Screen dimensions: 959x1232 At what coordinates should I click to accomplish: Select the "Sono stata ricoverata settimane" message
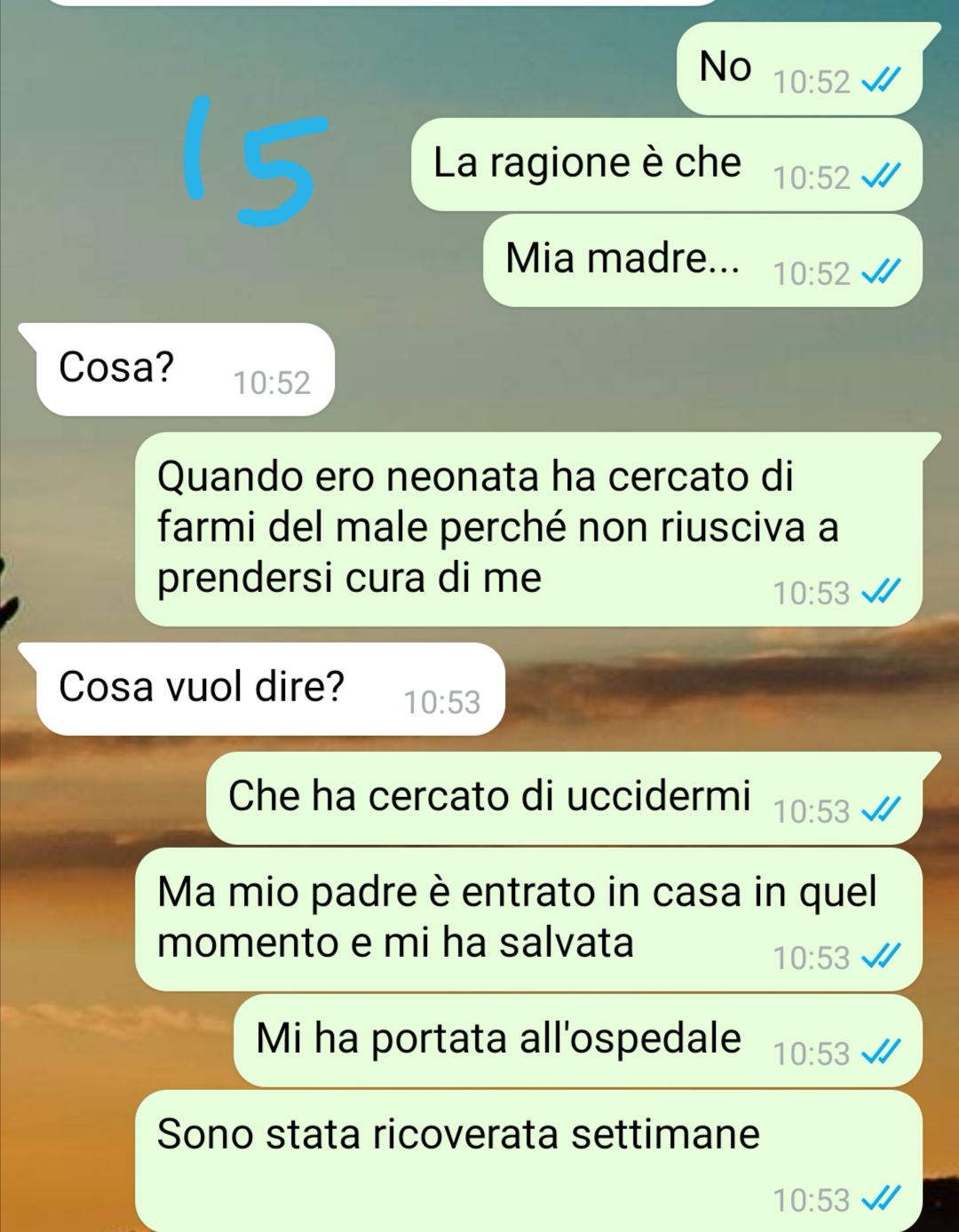(x=528, y=1161)
